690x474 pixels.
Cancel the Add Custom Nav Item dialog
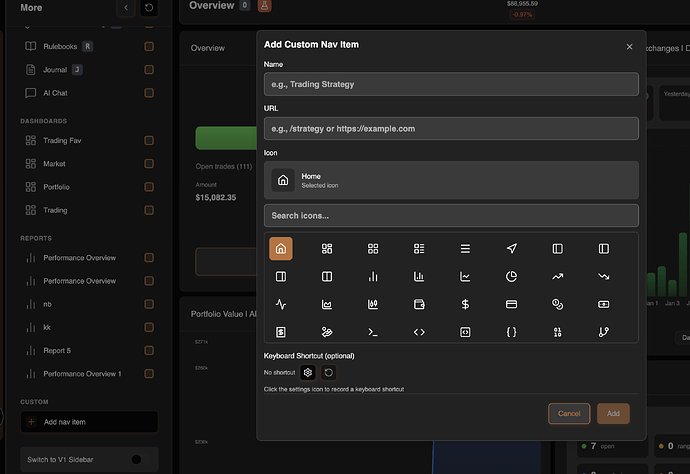(569, 414)
